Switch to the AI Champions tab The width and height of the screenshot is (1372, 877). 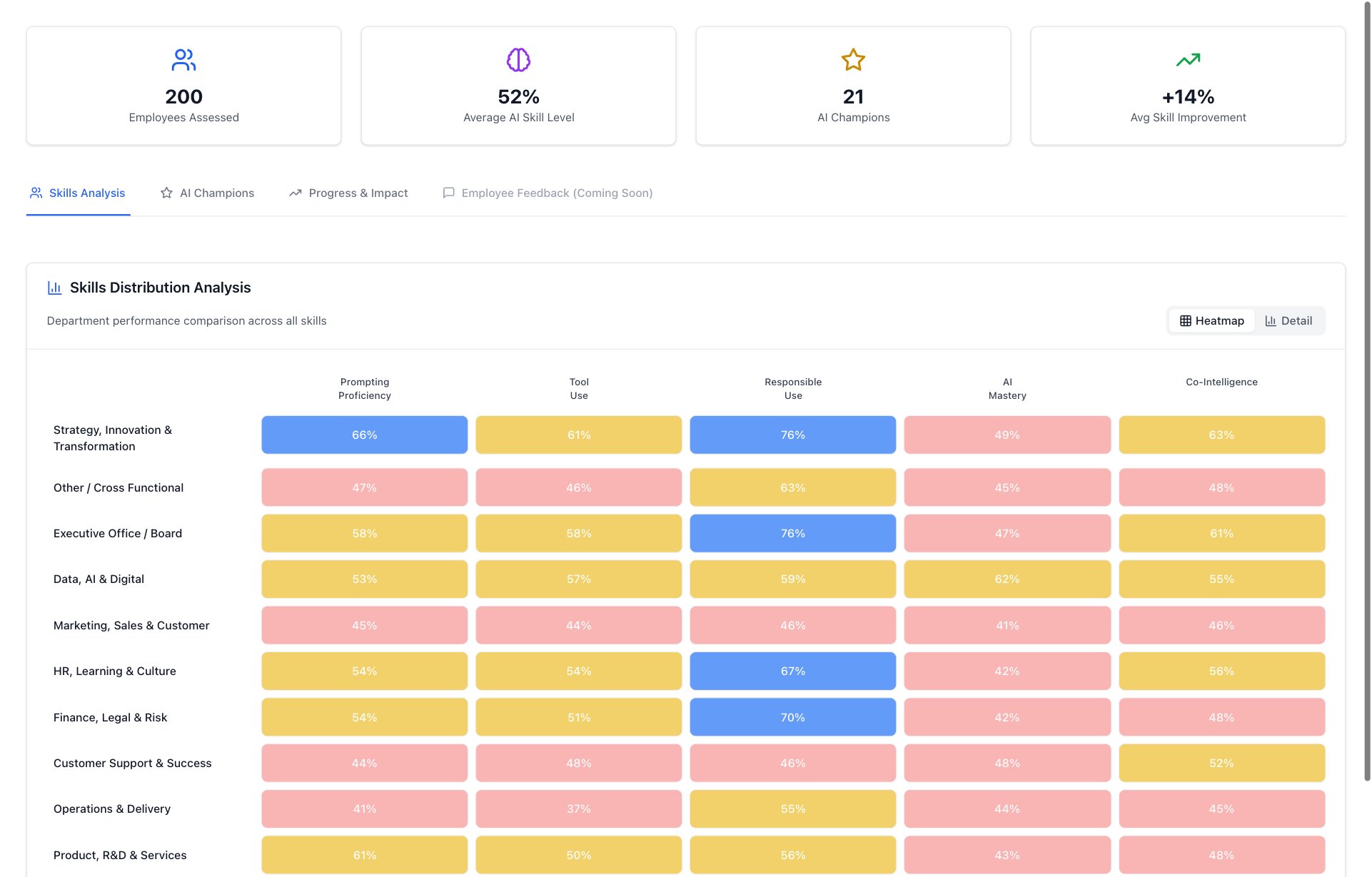pos(207,193)
